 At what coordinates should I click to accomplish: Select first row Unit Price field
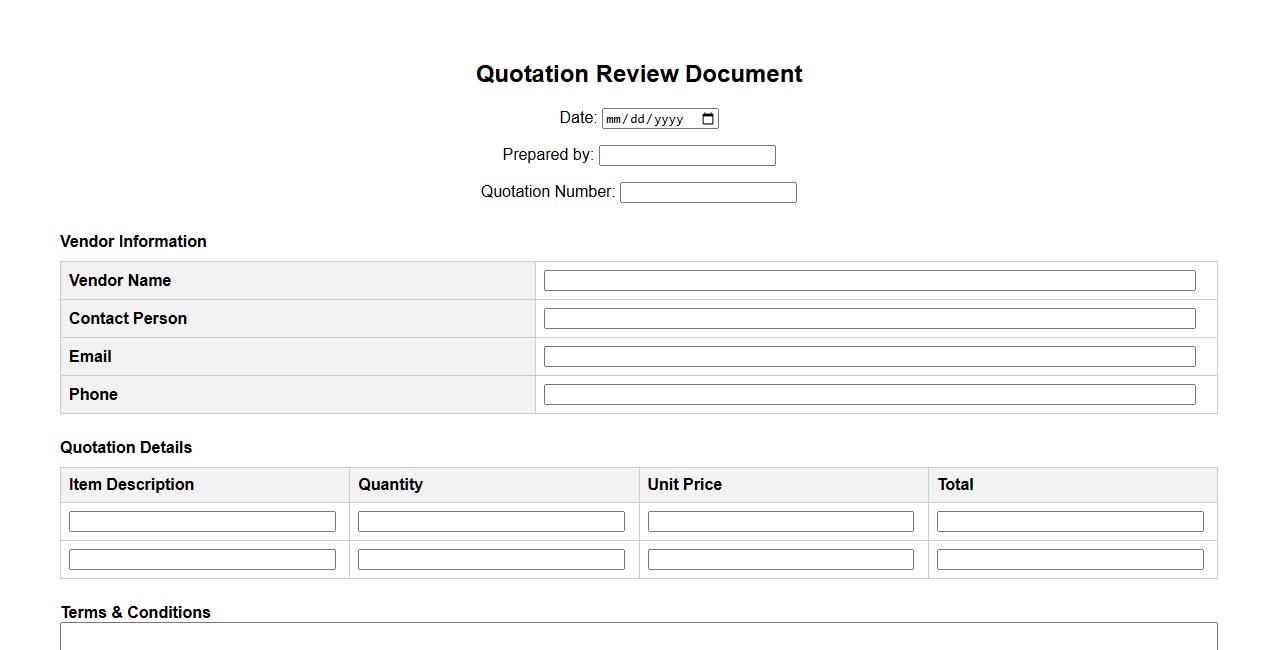tap(780, 522)
